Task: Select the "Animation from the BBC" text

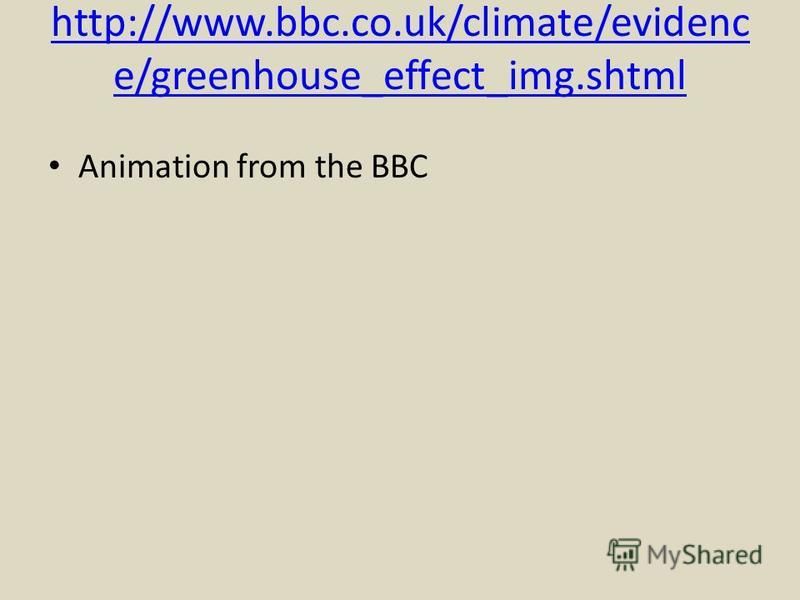Action: pyautogui.click(x=253, y=166)
